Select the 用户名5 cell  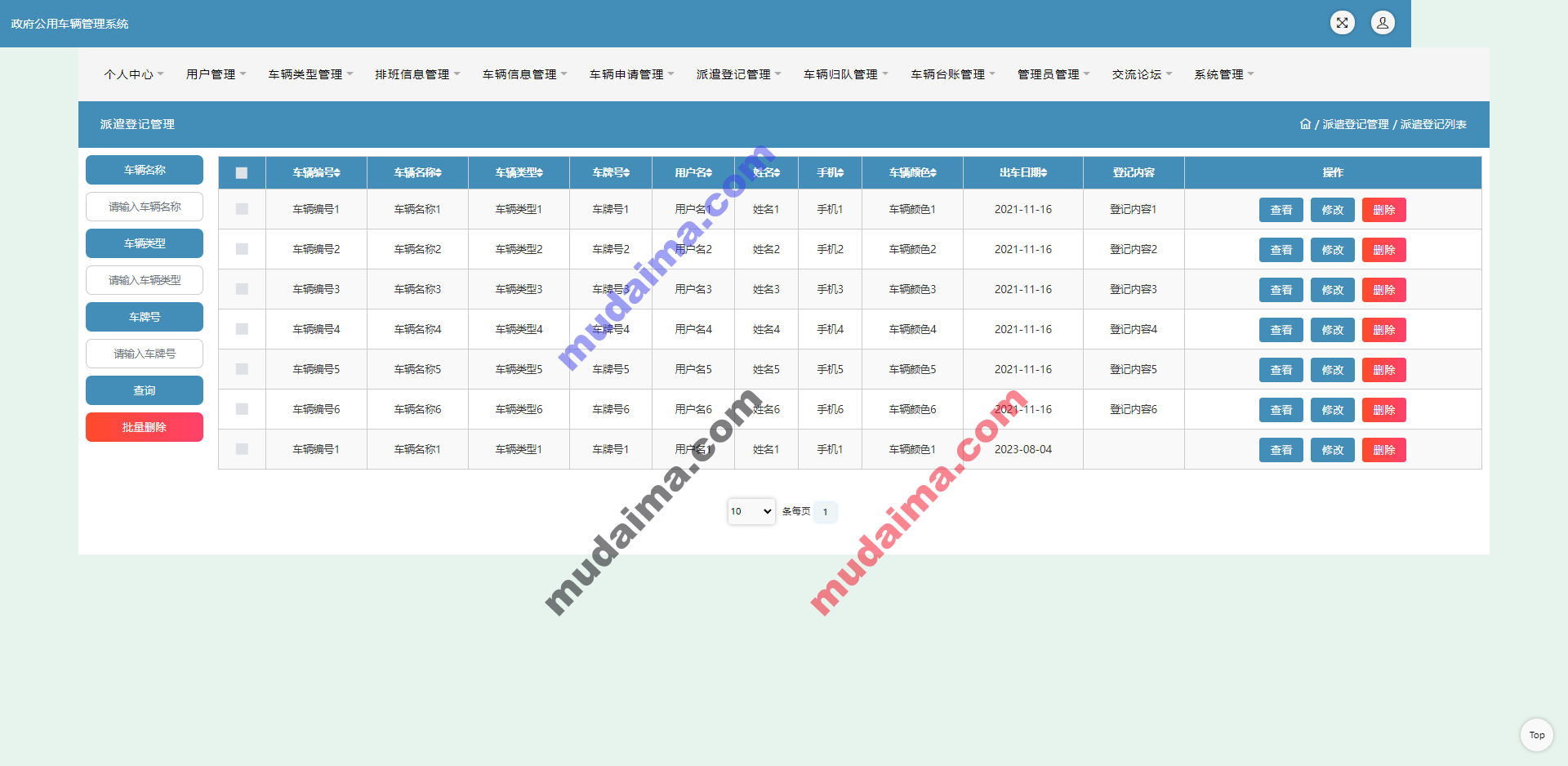click(693, 369)
